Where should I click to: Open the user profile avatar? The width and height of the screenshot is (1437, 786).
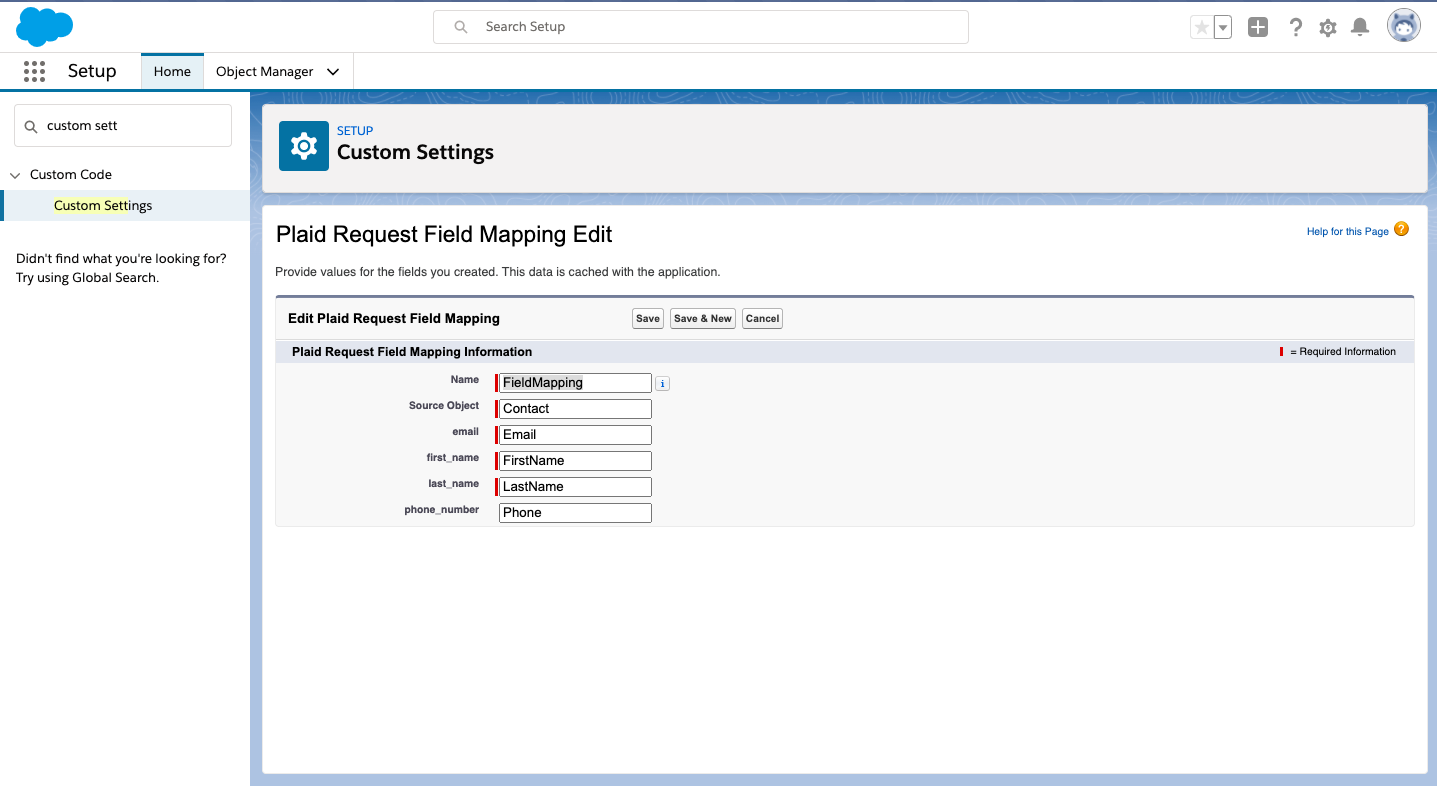[x=1404, y=26]
